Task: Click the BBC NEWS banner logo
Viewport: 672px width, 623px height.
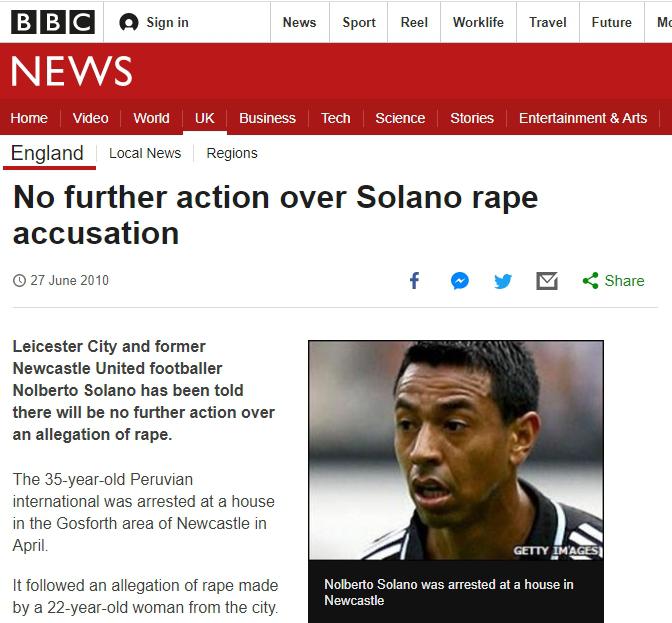Action: tap(71, 71)
